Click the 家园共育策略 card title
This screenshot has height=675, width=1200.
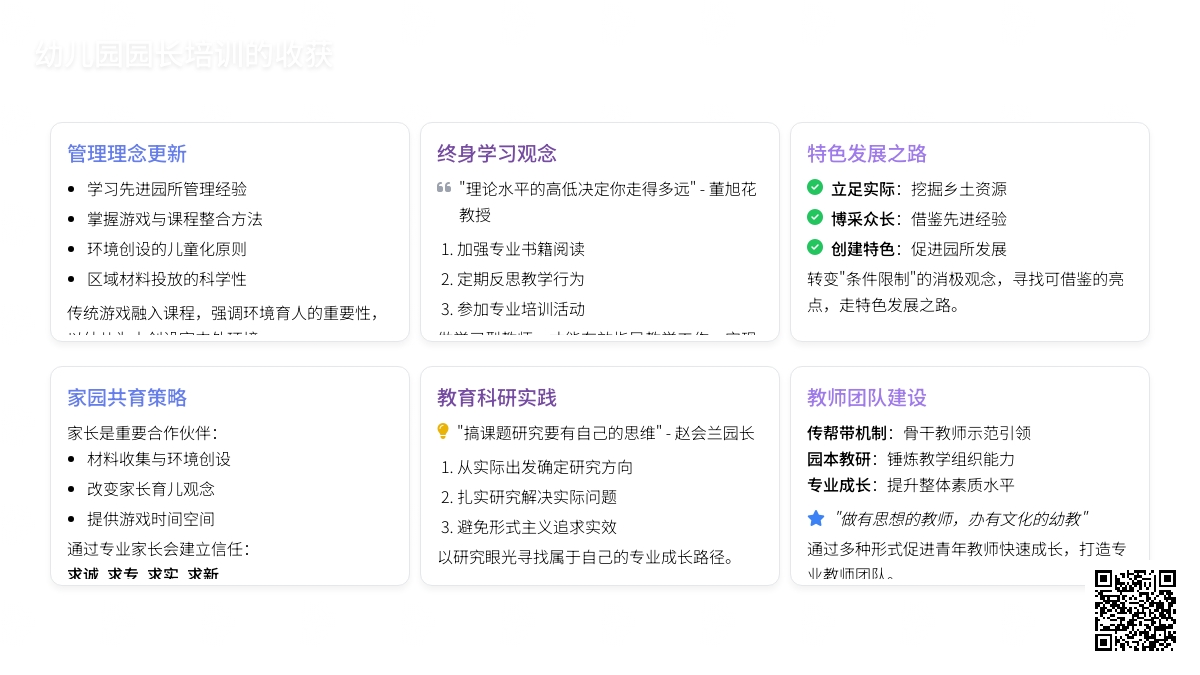click(127, 398)
